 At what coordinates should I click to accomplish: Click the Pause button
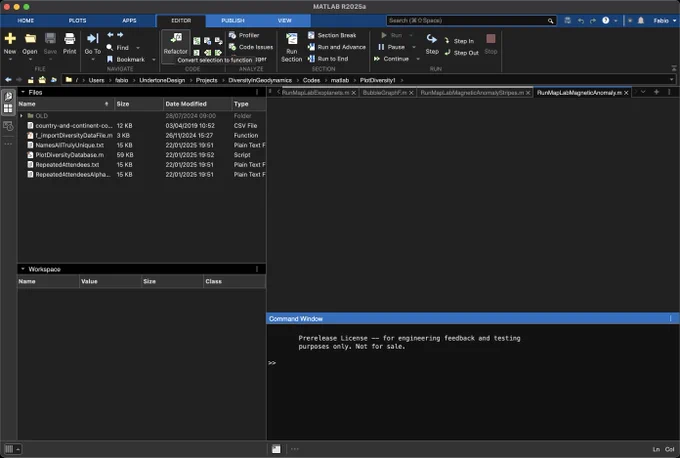[392, 47]
